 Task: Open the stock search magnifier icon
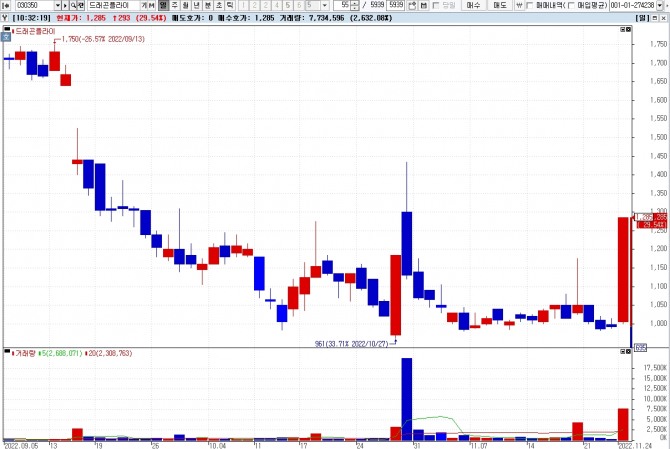(73, 5)
